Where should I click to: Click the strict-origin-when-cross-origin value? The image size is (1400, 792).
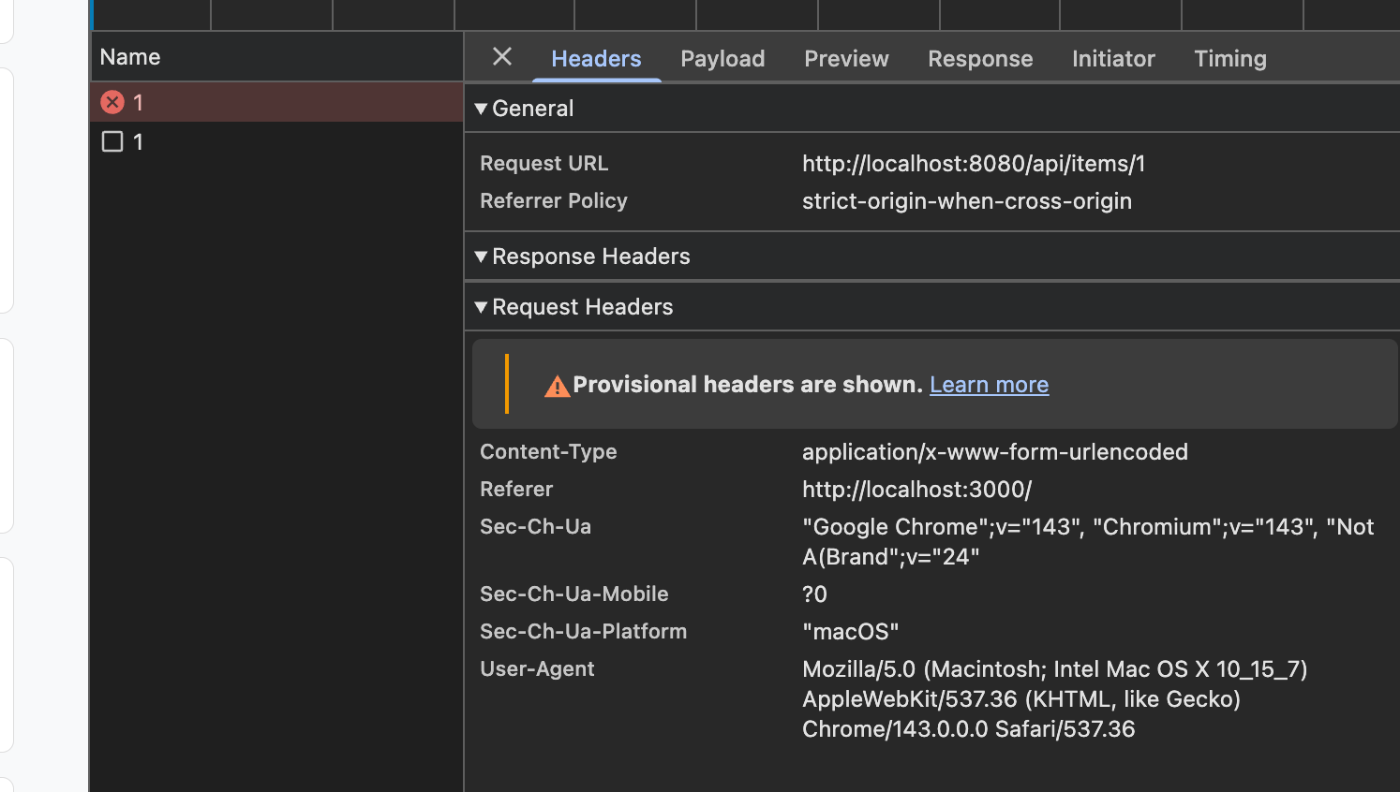(x=967, y=201)
